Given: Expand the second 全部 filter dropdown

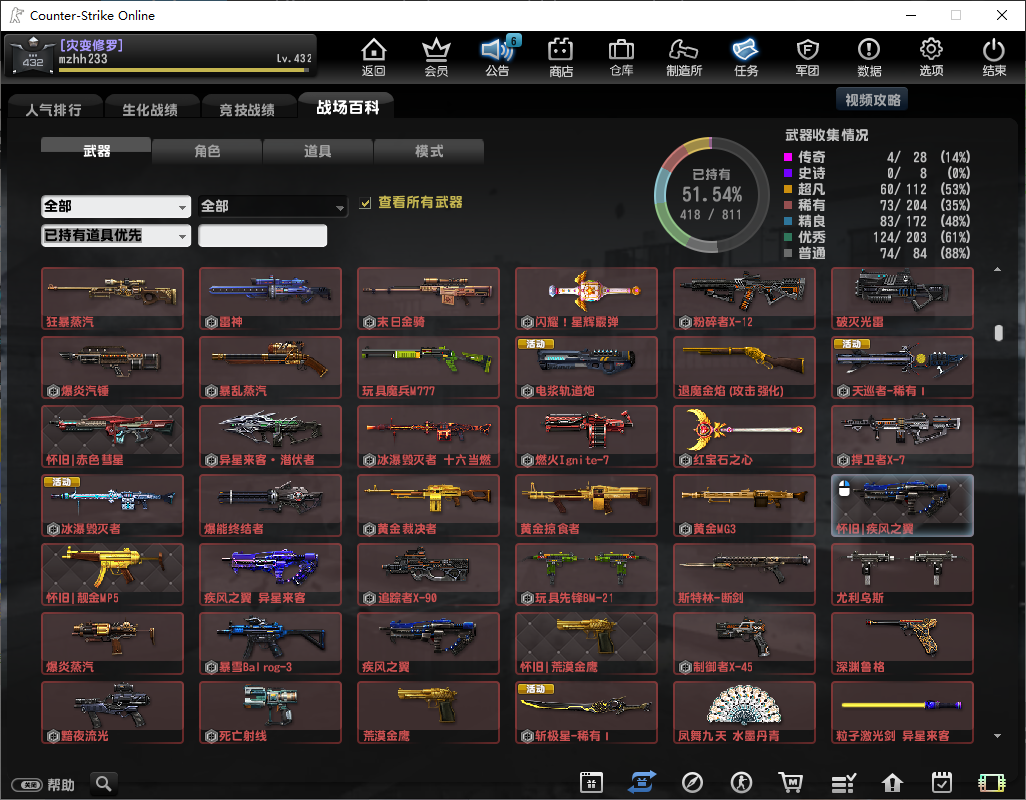Looking at the screenshot, I should tap(272, 206).
